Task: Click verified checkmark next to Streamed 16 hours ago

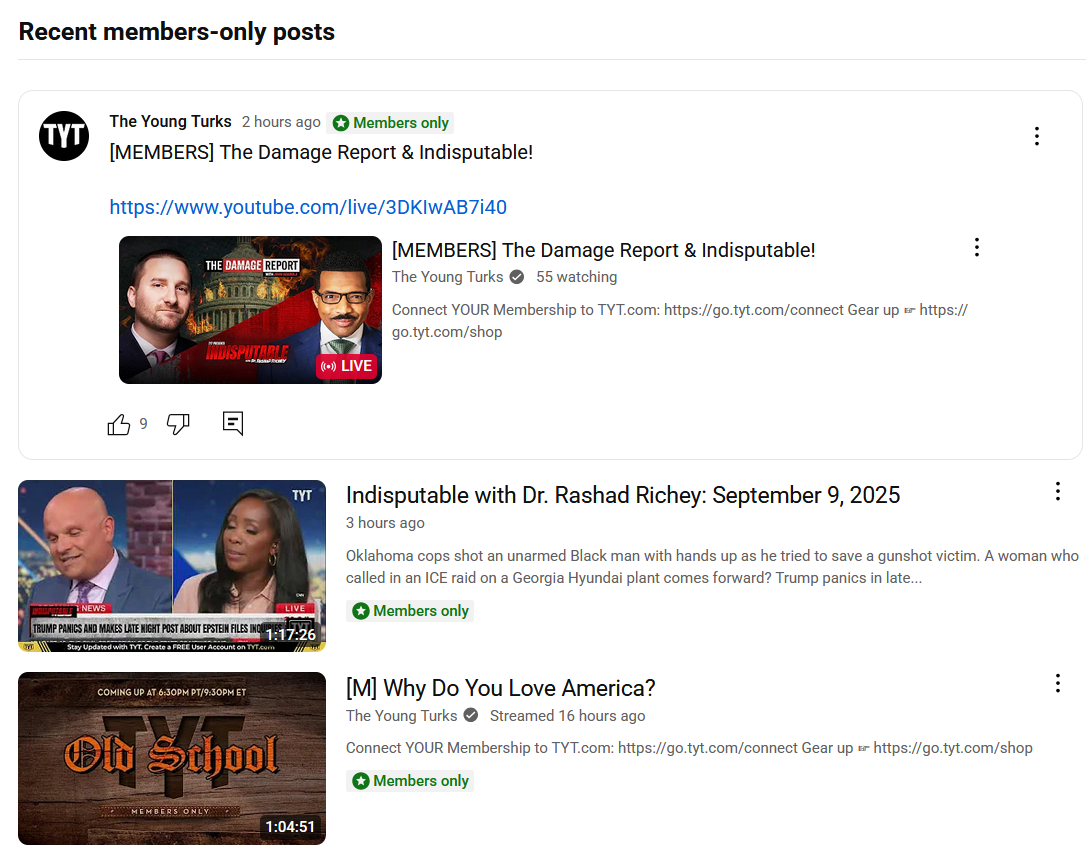Action: pyautogui.click(x=471, y=715)
